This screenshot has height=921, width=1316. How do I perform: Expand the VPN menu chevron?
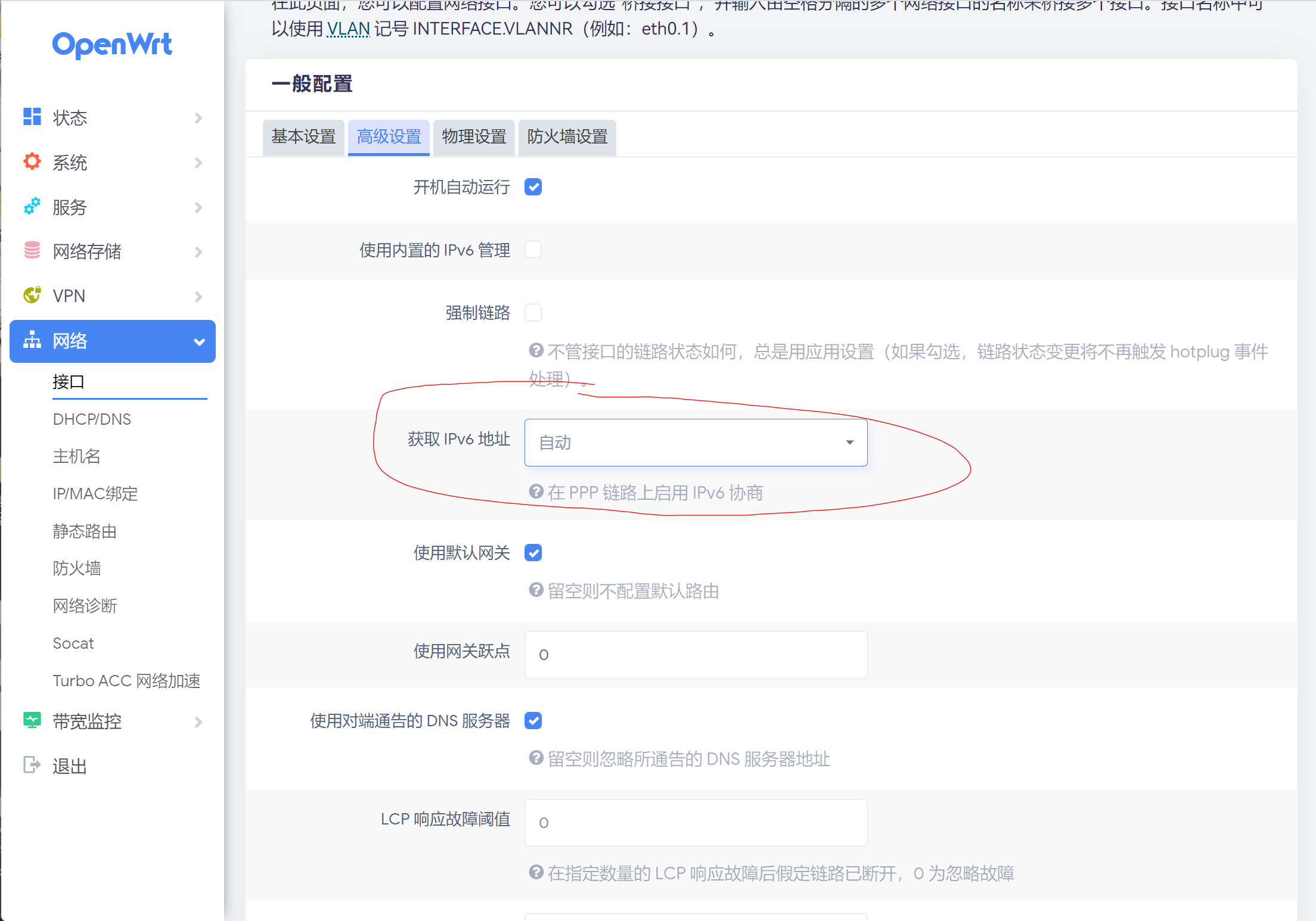coord(198,297)
